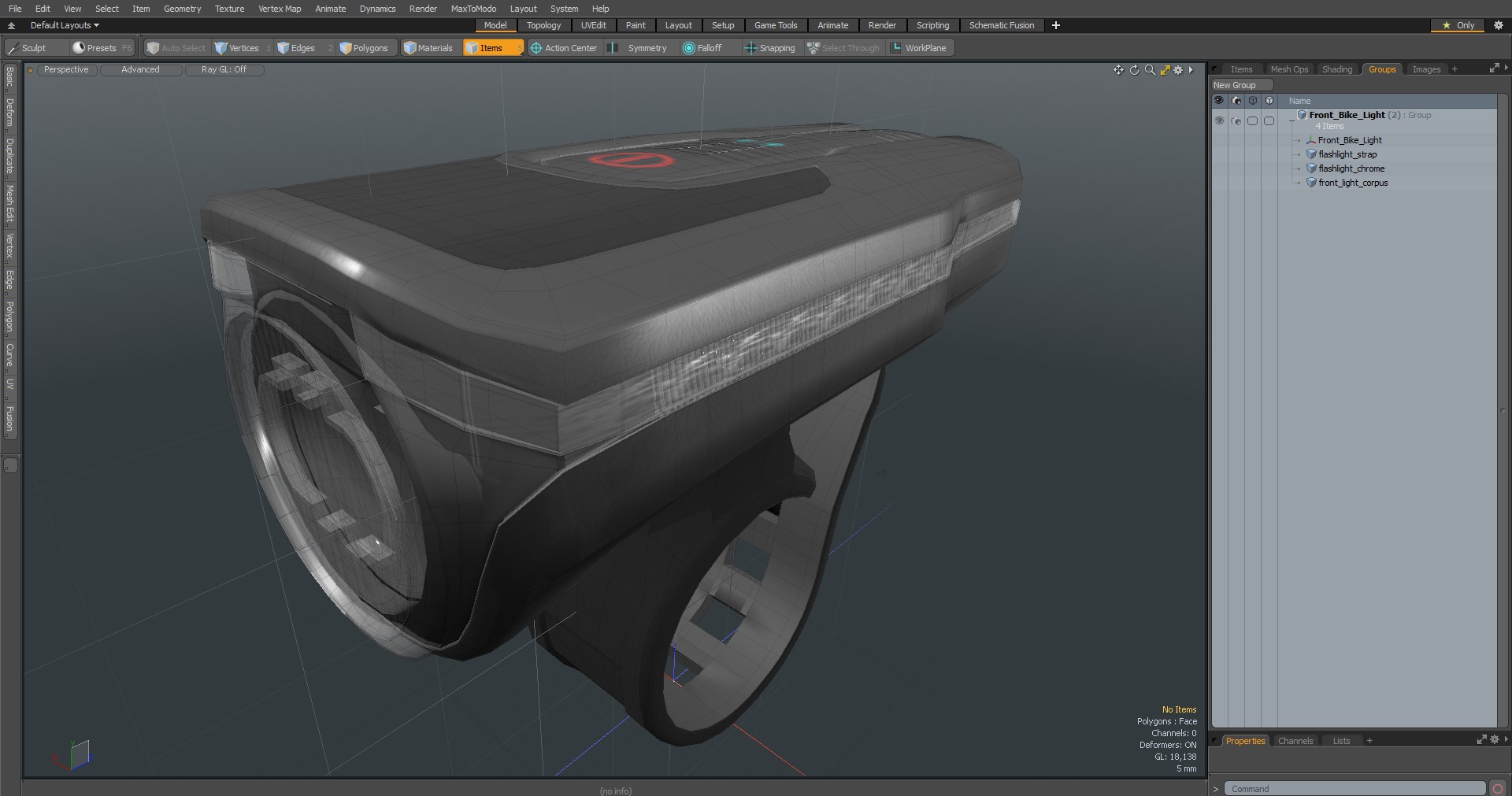Click the viewport rotate icon
1512x796 pixels.
pos(1134,70)
